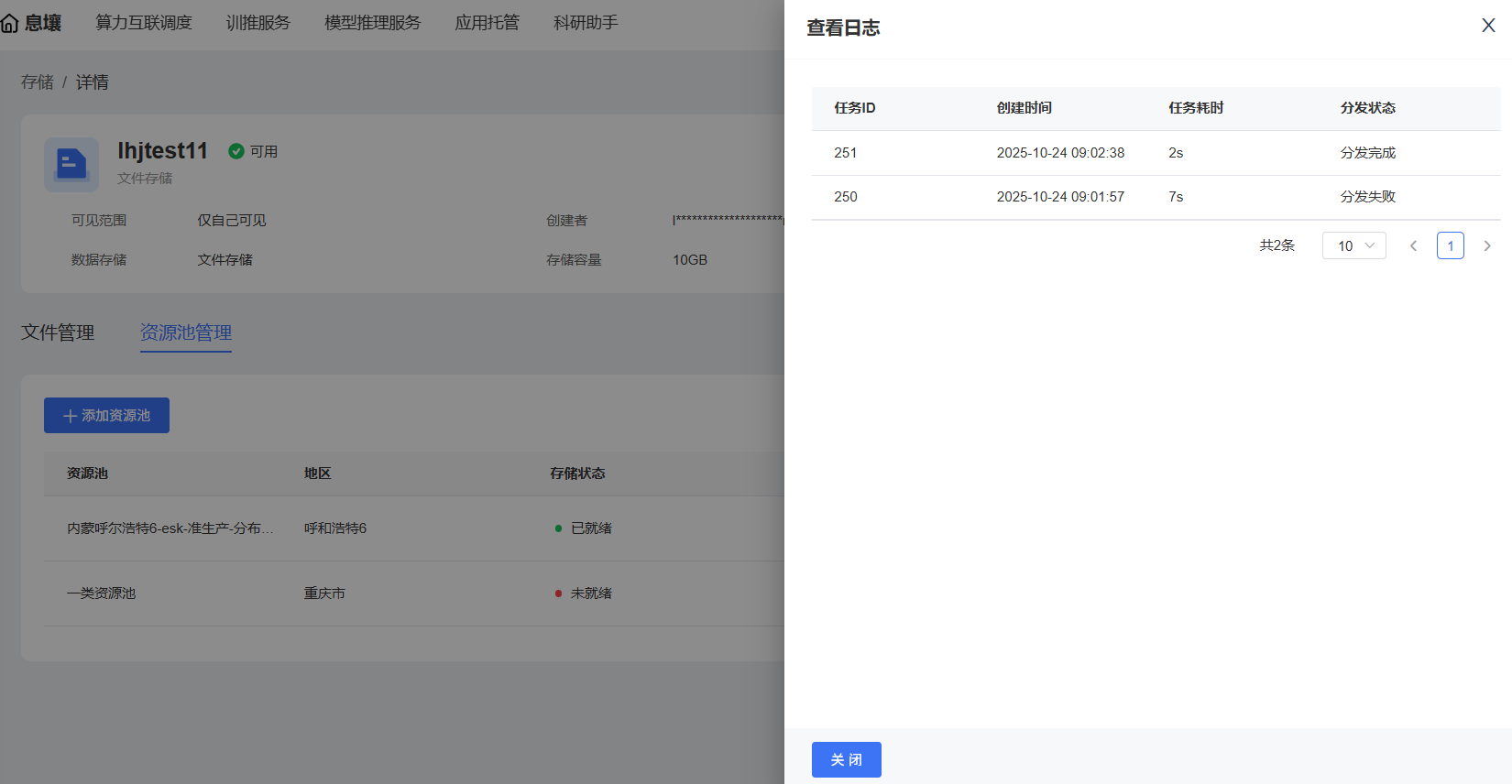This screenshot has width=1512, height=784.
Task: Open the 应用托管 menu
Action: coord(487,23)
